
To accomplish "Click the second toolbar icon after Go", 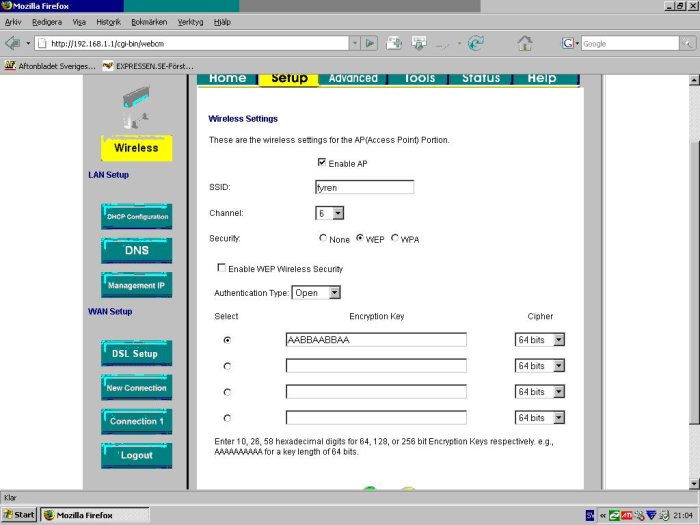I will (419, 43).
